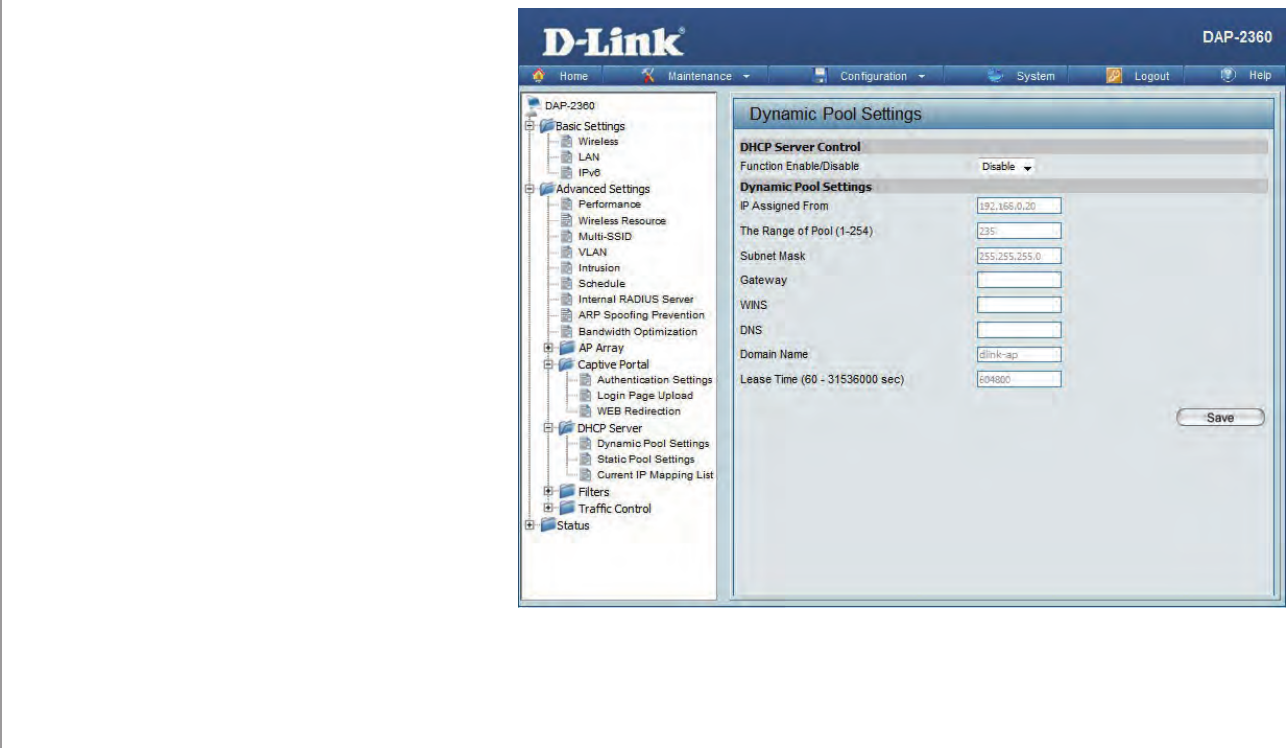
Task: Click the AP Array folder icon
Action: pyautogui.click(x=567, y=348)
